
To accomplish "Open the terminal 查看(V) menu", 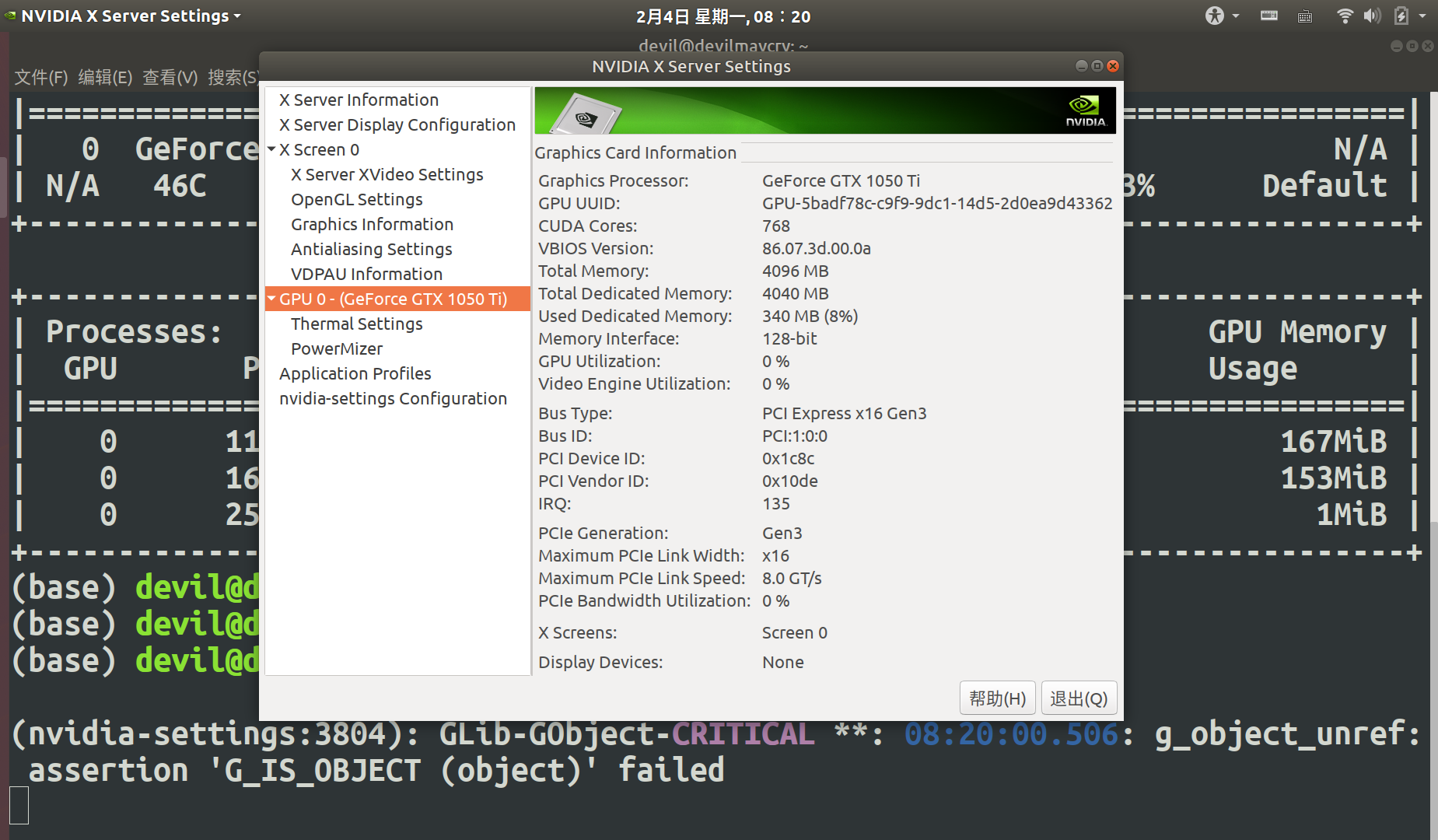I will click(x=170, y=77).
